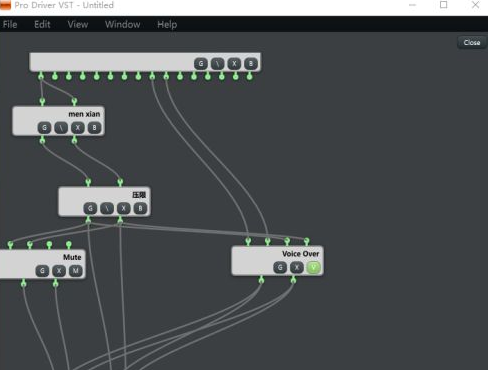Click the backslash button on the 压限 node

click(107, 208)
